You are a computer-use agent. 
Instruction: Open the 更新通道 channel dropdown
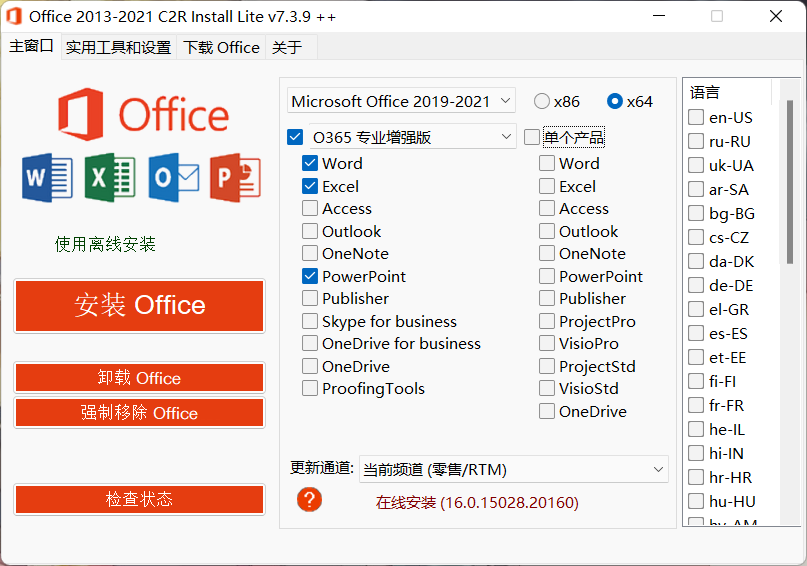point(514,469)
